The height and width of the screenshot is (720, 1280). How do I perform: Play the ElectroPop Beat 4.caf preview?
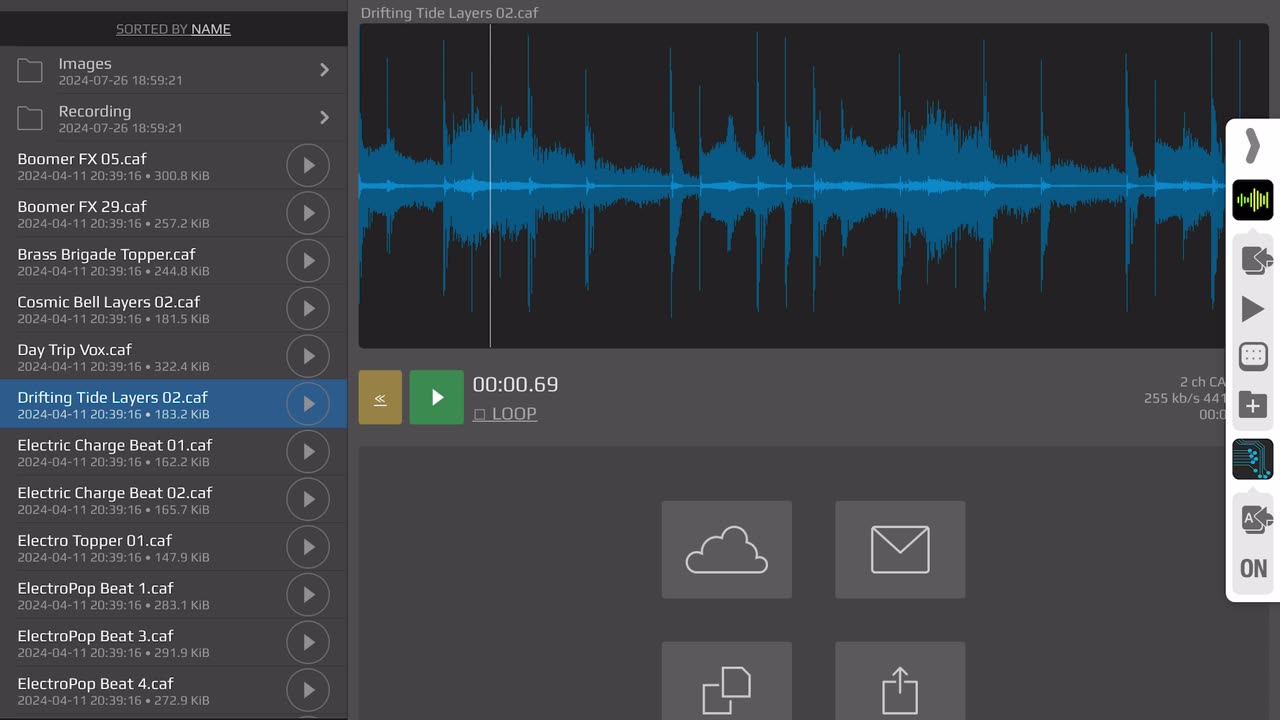[308, 690]
